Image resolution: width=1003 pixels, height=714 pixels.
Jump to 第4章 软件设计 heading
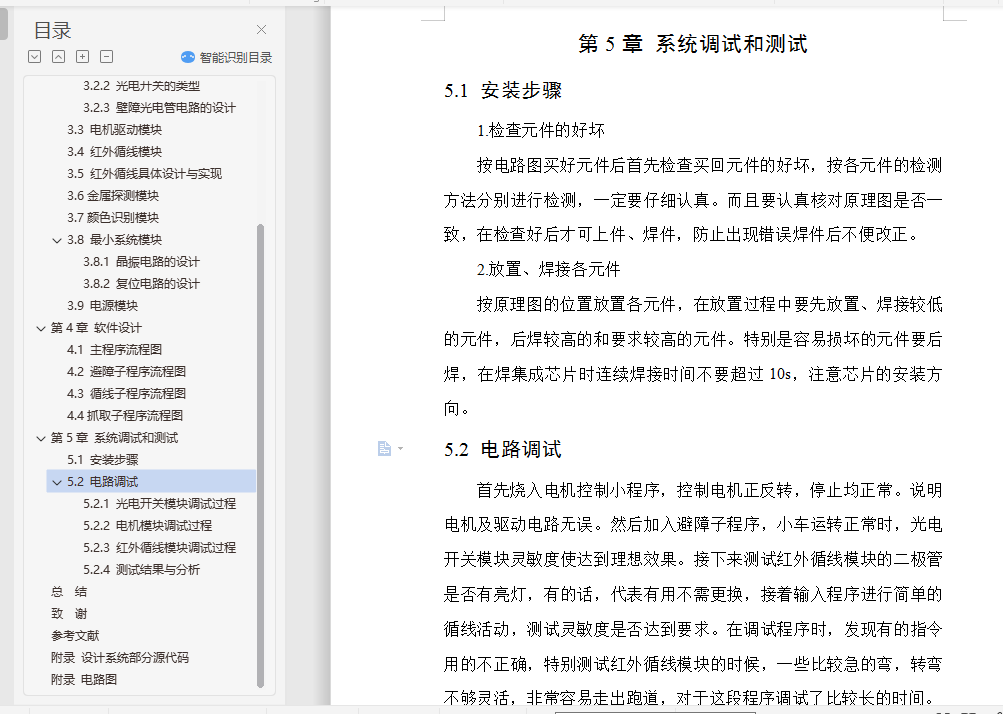96,328
